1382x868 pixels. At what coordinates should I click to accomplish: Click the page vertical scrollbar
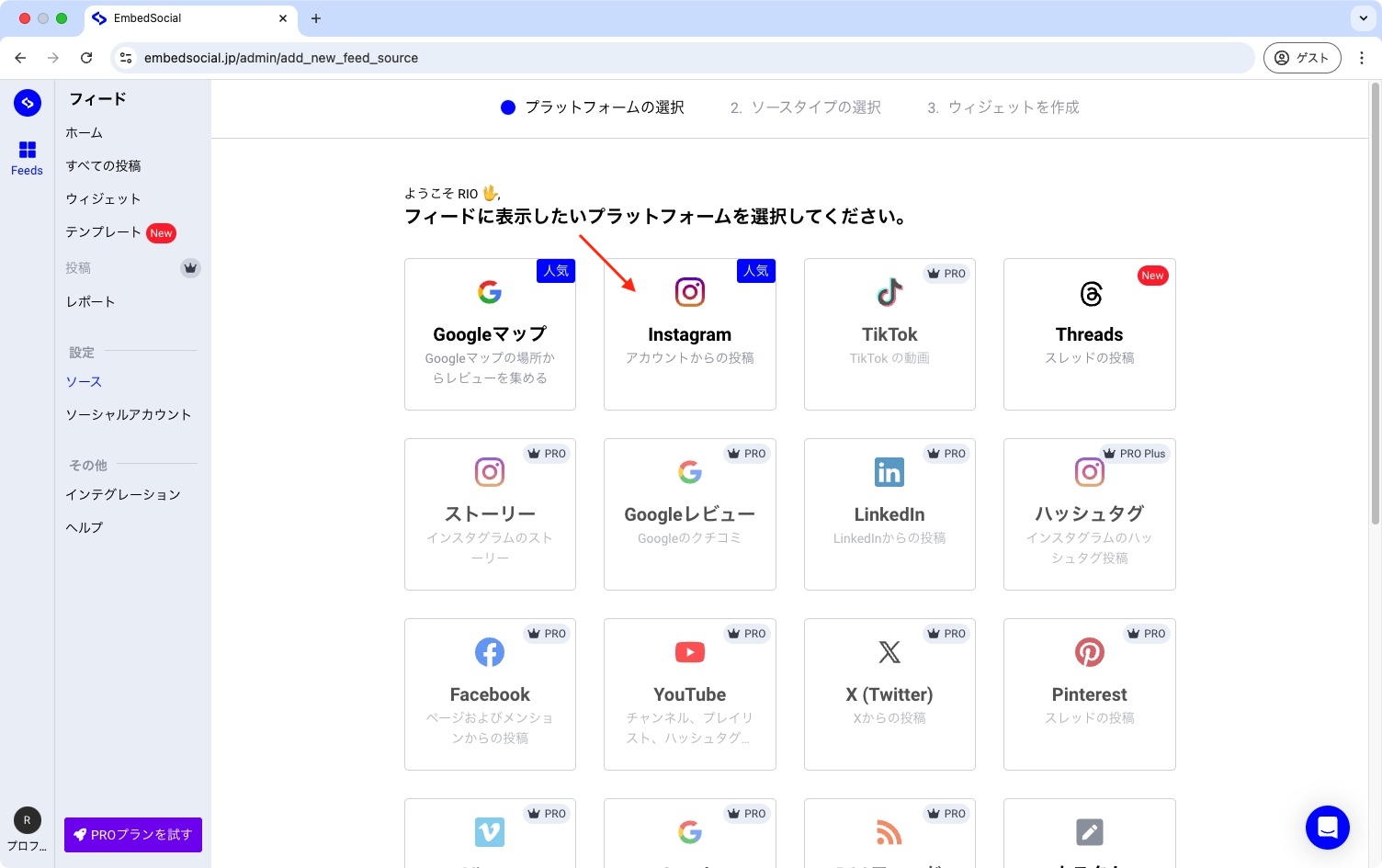[1375, 303]
